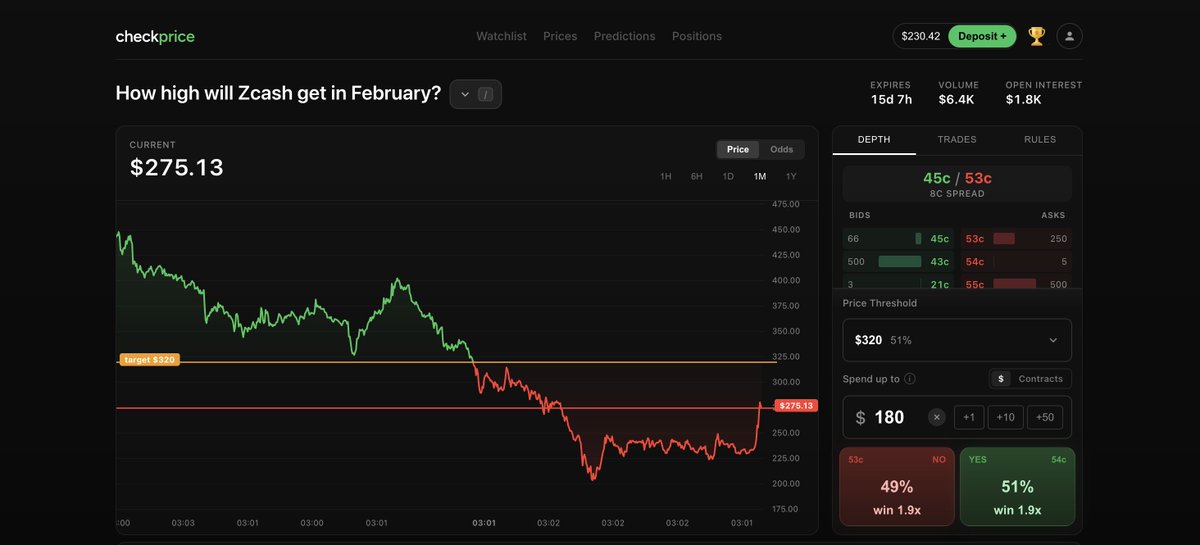Click the target $320 chart marker
1200x545 pixels.
pos(149,359)
